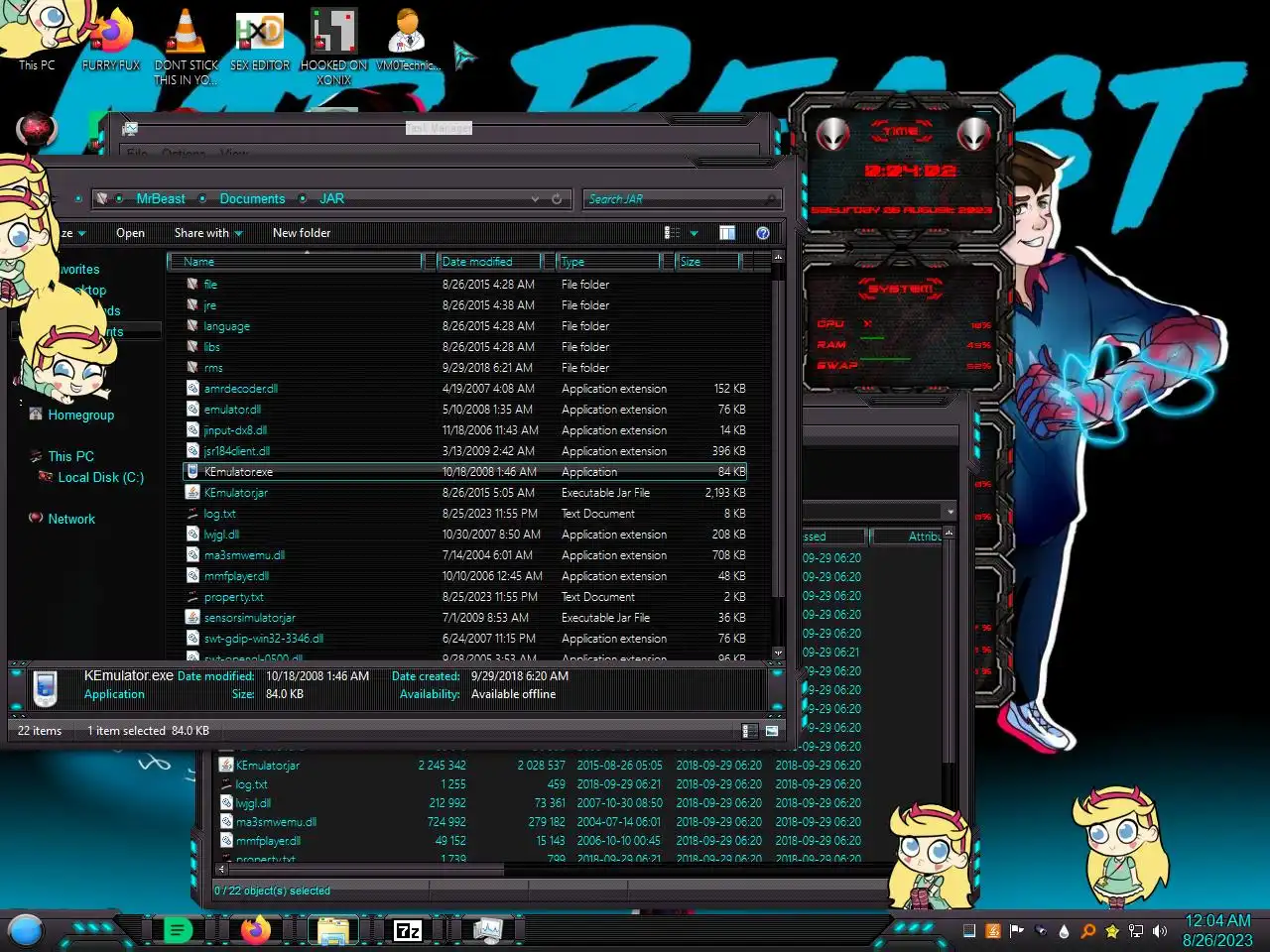Select the SEX EDITOR HxD desktop icon
The image size is (1270, 952).
click(260, 40)
